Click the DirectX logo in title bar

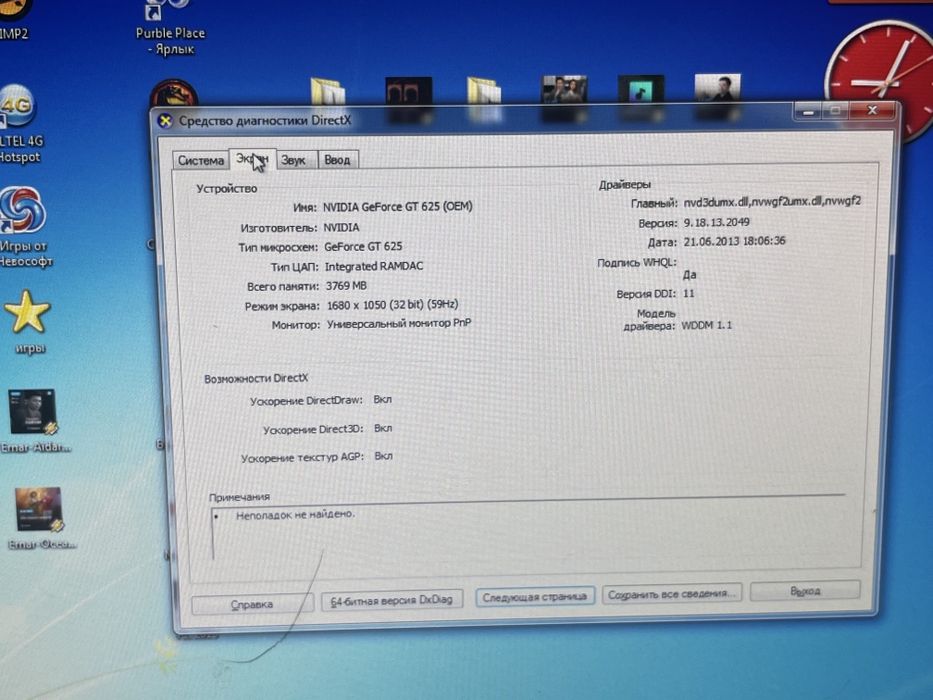(x=165, y=121)
